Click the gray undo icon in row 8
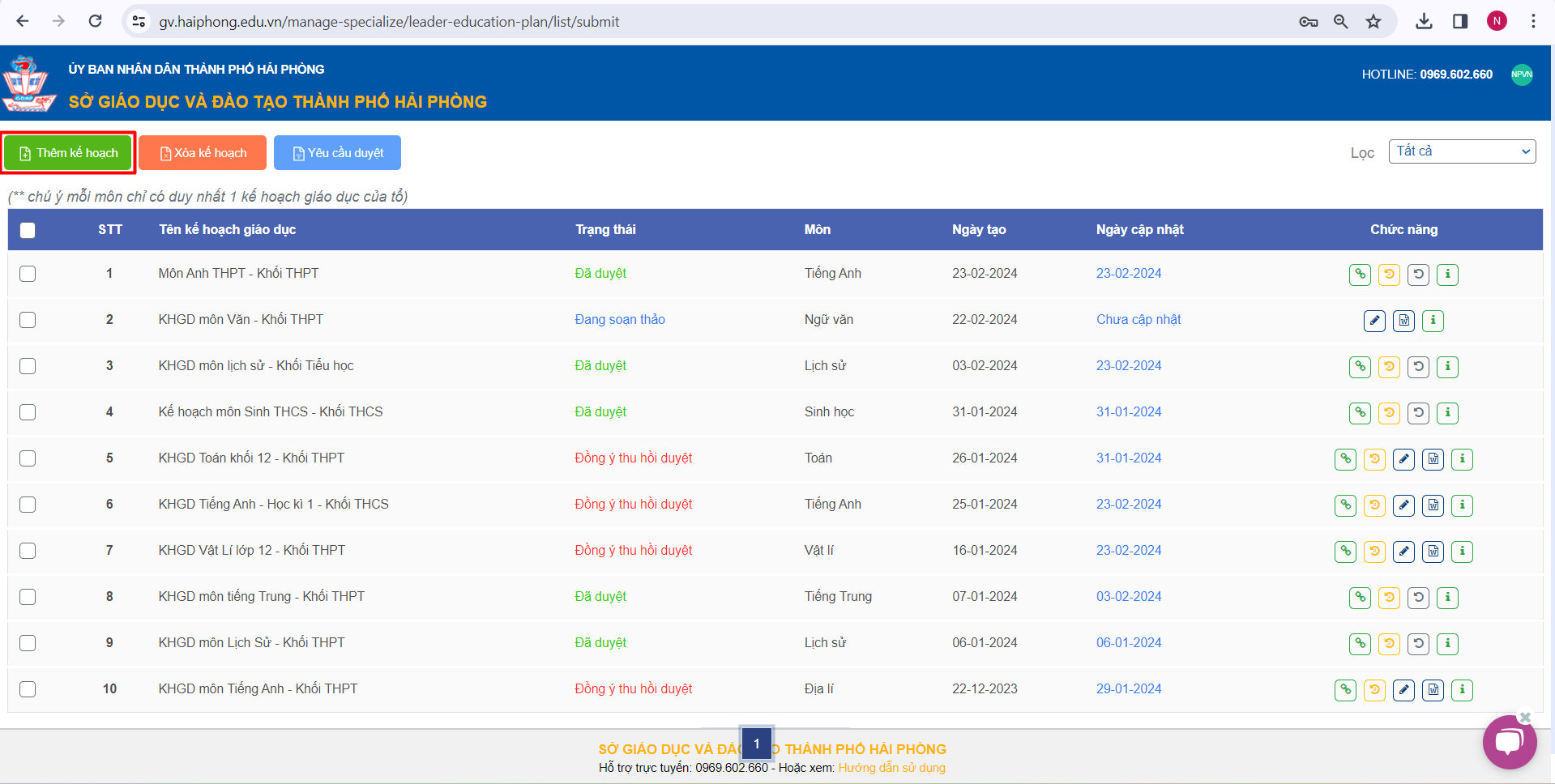The height and width of the screenshot is (784, 1555). [1418, 598]
